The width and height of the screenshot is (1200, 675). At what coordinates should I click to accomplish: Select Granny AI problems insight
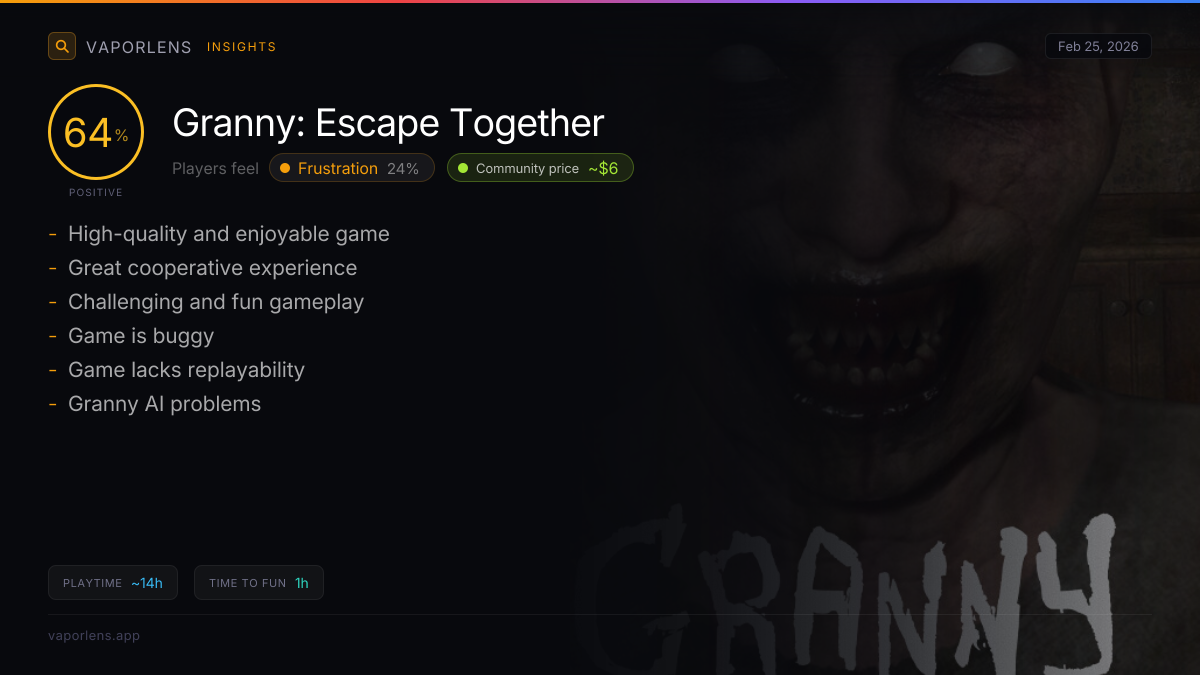[164, 404]
